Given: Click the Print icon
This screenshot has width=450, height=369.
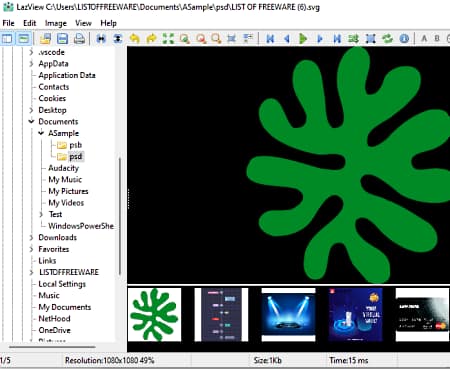Looking at the screenshot, I should (79, 39).
